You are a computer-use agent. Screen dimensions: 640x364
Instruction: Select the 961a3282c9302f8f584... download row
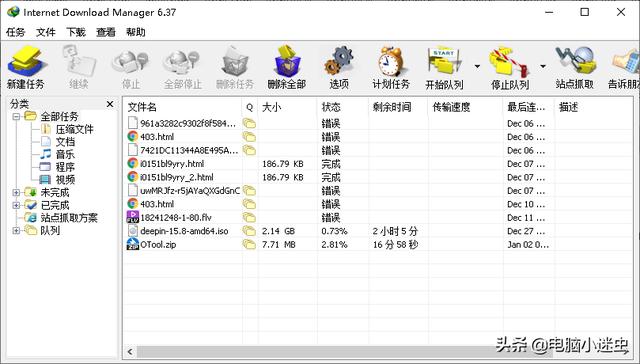378,123
